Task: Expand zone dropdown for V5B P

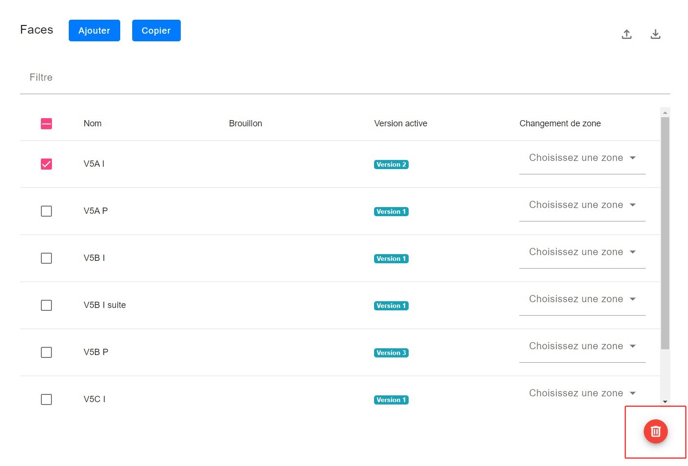Action: tap(582, 346)
